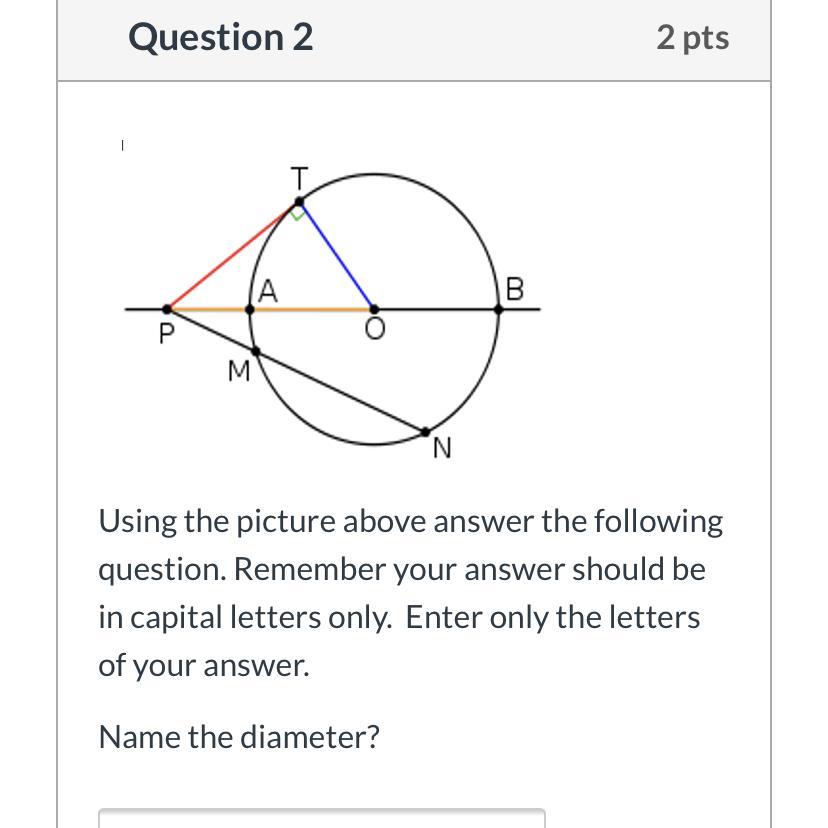Image resolution: width=828 pixels, height=828 pixels.
Task: Click the black segment from O to B
Action: [436, 310]
